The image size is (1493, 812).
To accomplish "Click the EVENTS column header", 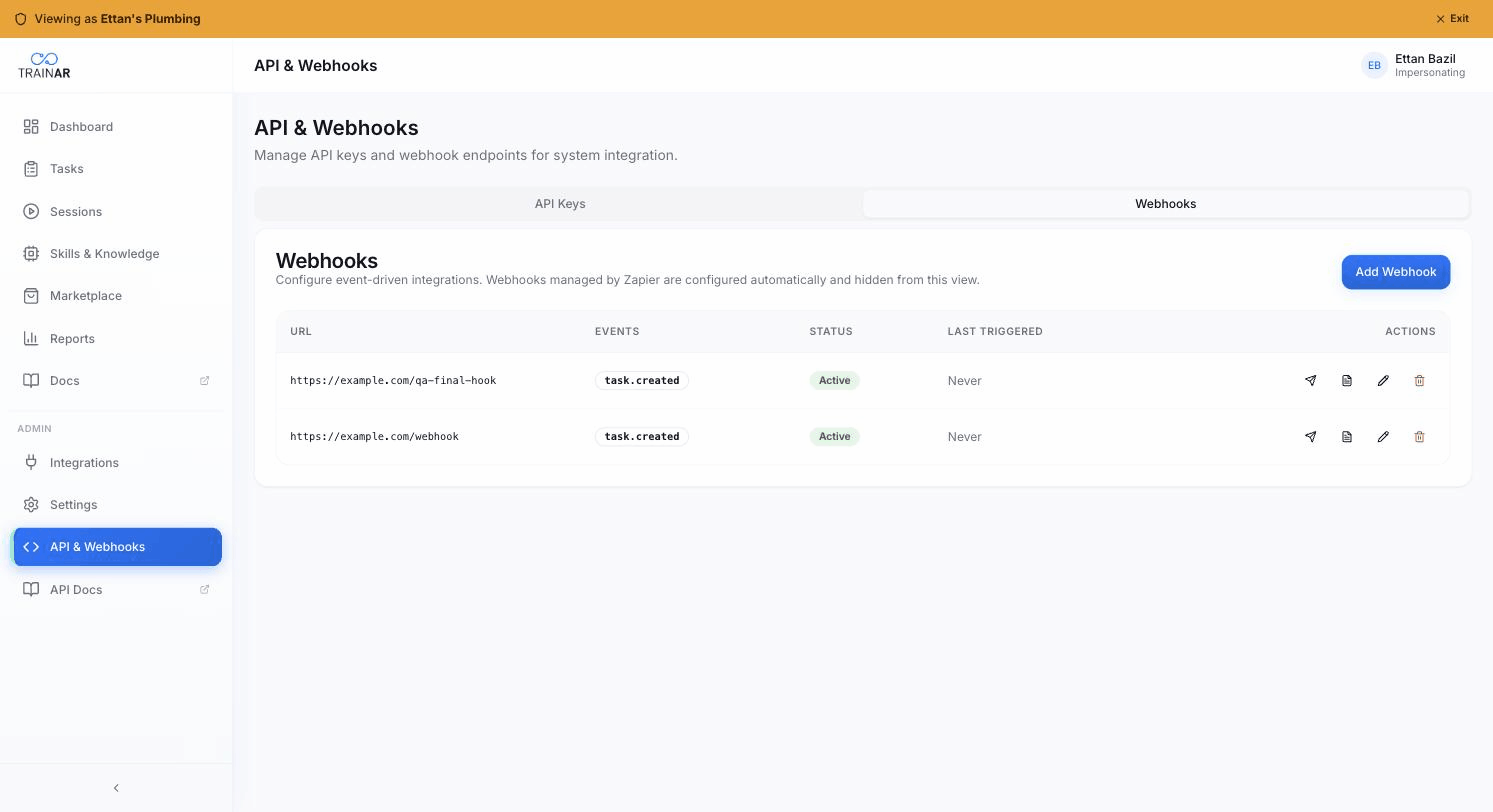I will [617, 331].
